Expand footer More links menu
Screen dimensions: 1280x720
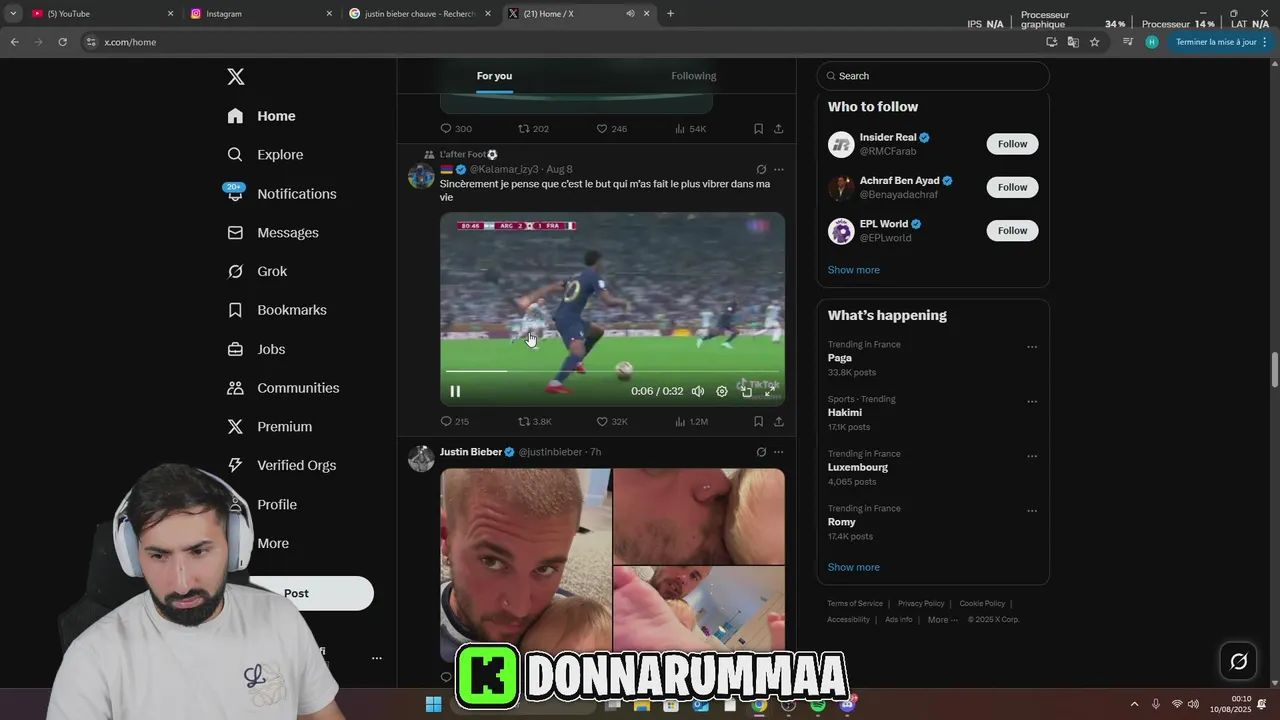point(942,620)
